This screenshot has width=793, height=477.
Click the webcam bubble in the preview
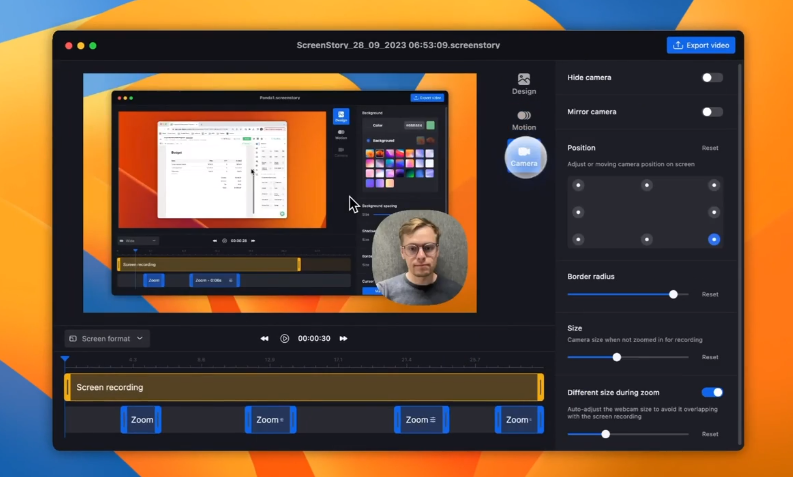pyautogui.click(x=420, y=257)
